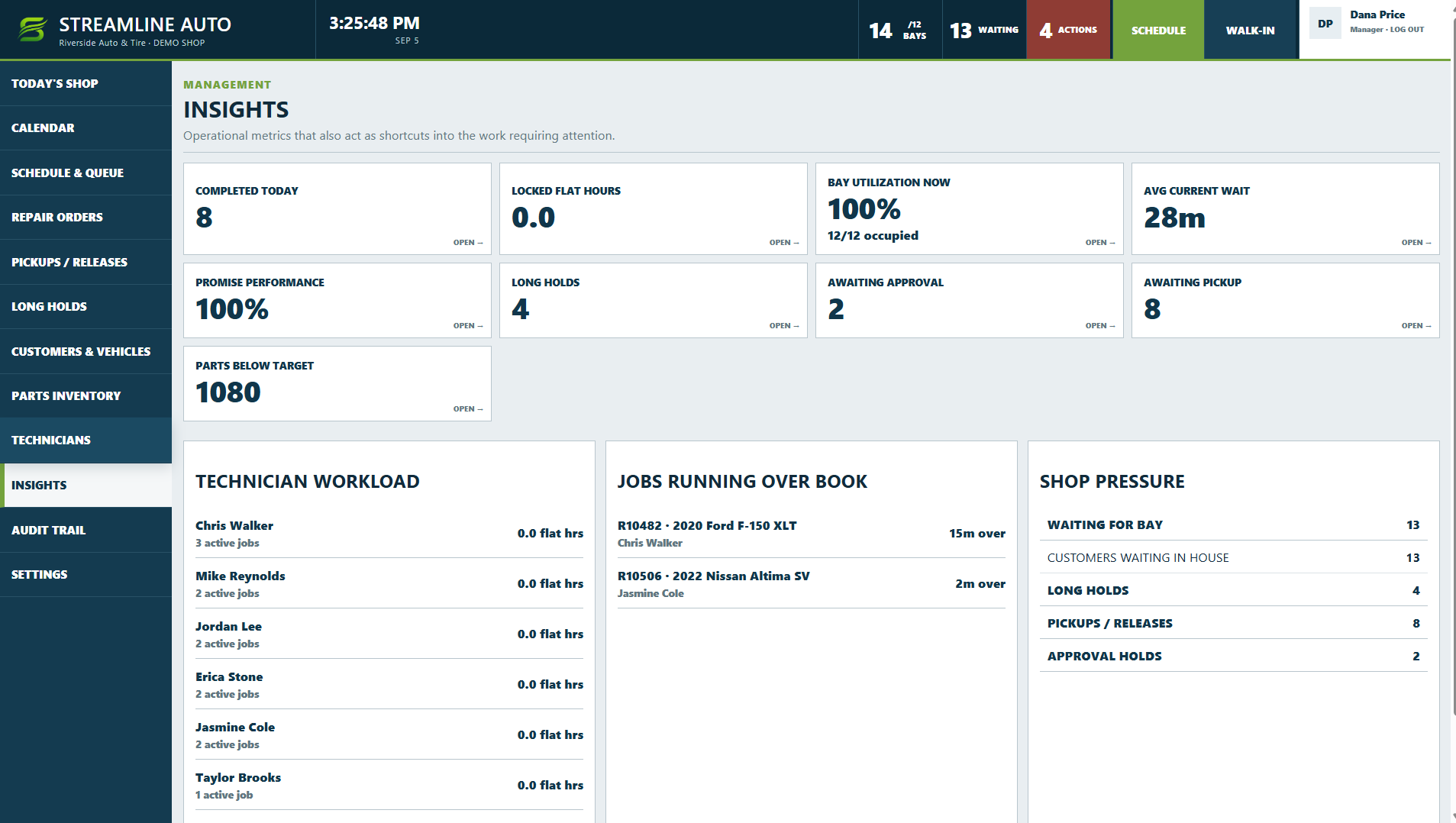Open Parts Below Target card
Screen dimensions: 1456x823
(337, 383)
